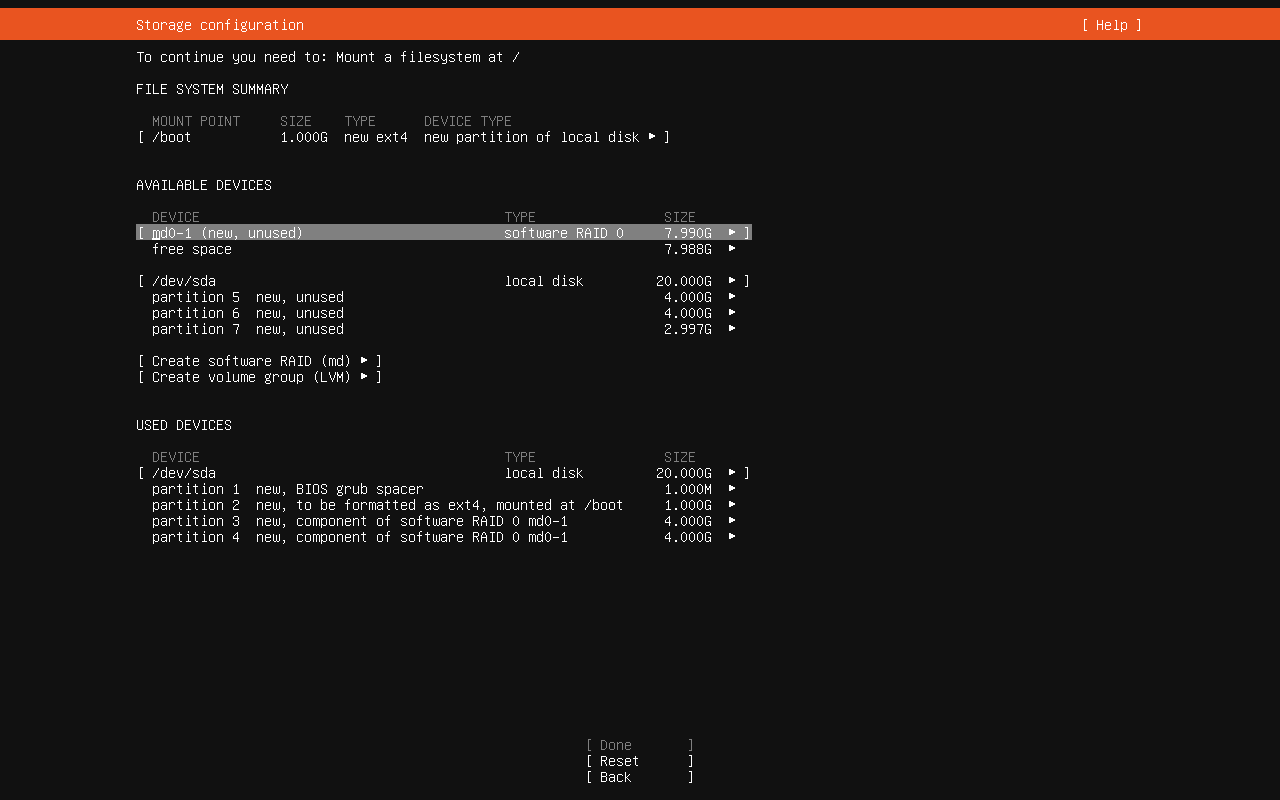Click arrow for partition 4 RAID component
The height and width of the screenshot is (800, 1280).
pyautogui.click(x=732, y=537)
